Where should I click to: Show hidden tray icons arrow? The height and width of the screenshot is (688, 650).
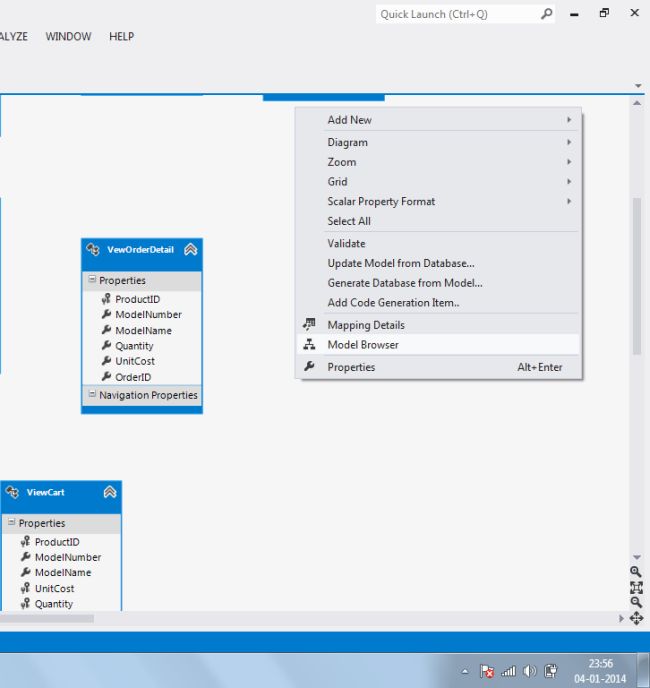465,671
